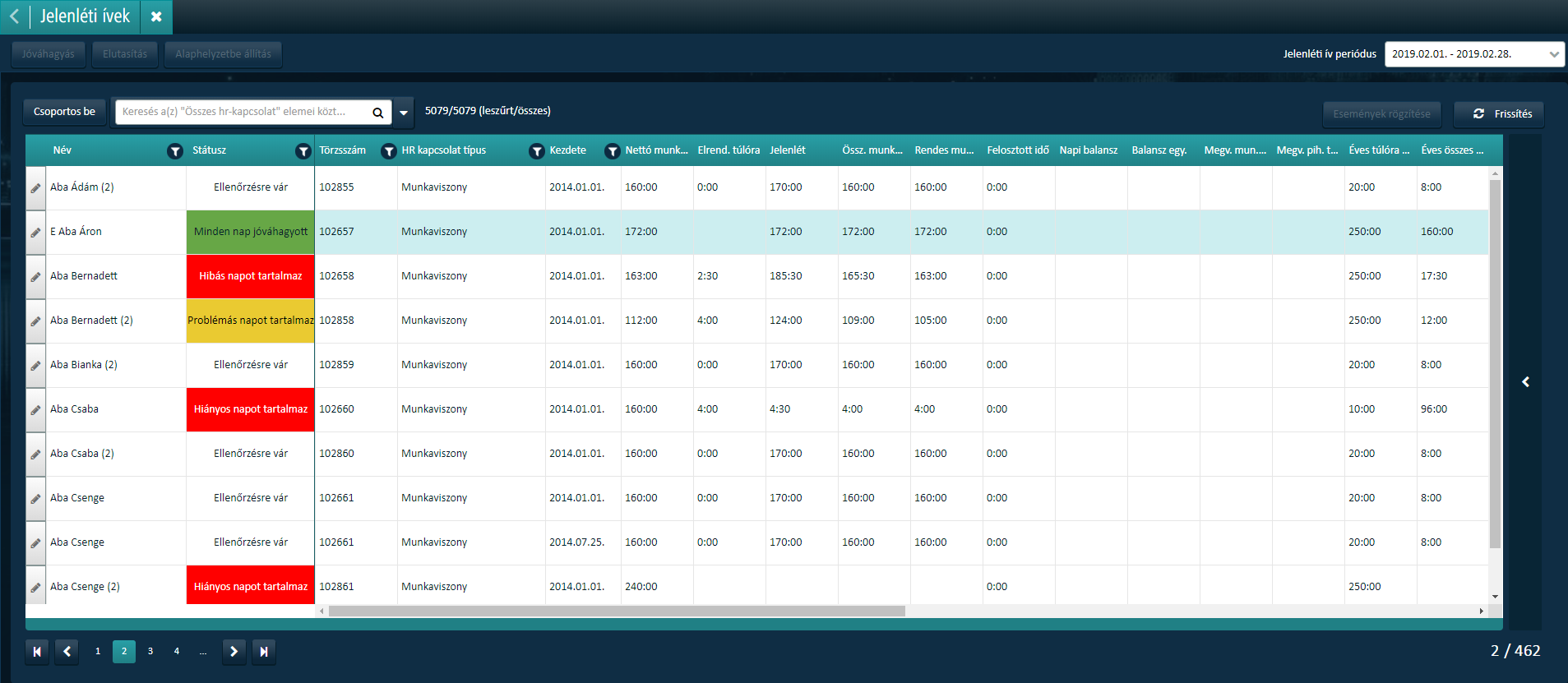Click edit pencil for Aba Csaba 102660 row
The height and width of the screenshot is (683, 1568).
pos(35,410)
